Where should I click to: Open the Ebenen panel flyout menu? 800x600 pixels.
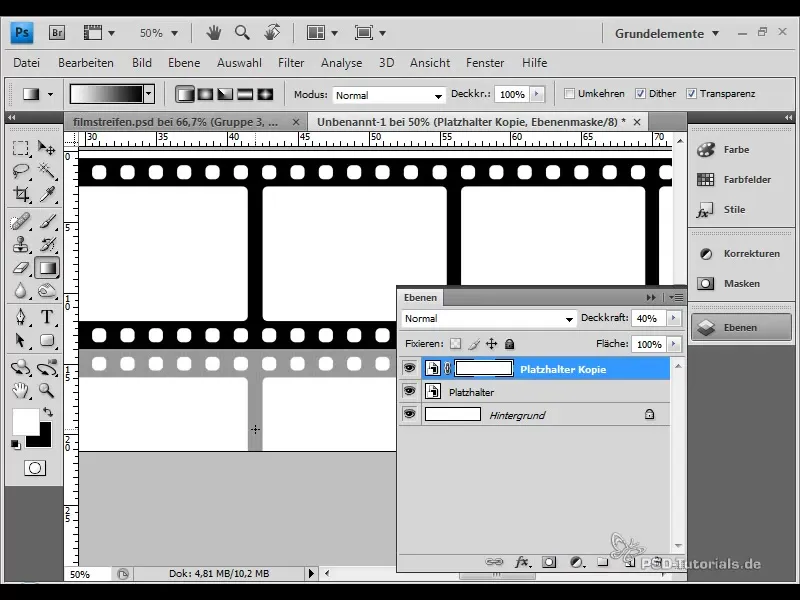[x=677, y=297]
